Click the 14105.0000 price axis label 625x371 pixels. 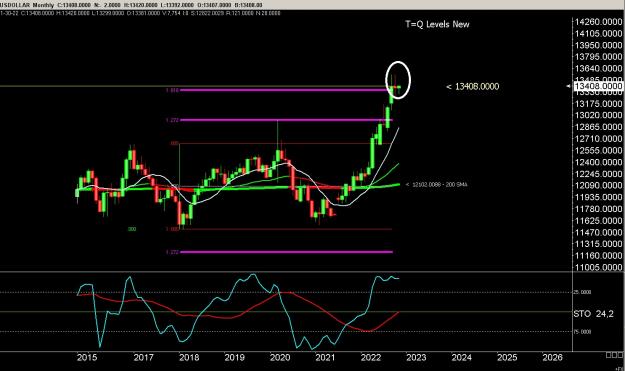(598, 33)
